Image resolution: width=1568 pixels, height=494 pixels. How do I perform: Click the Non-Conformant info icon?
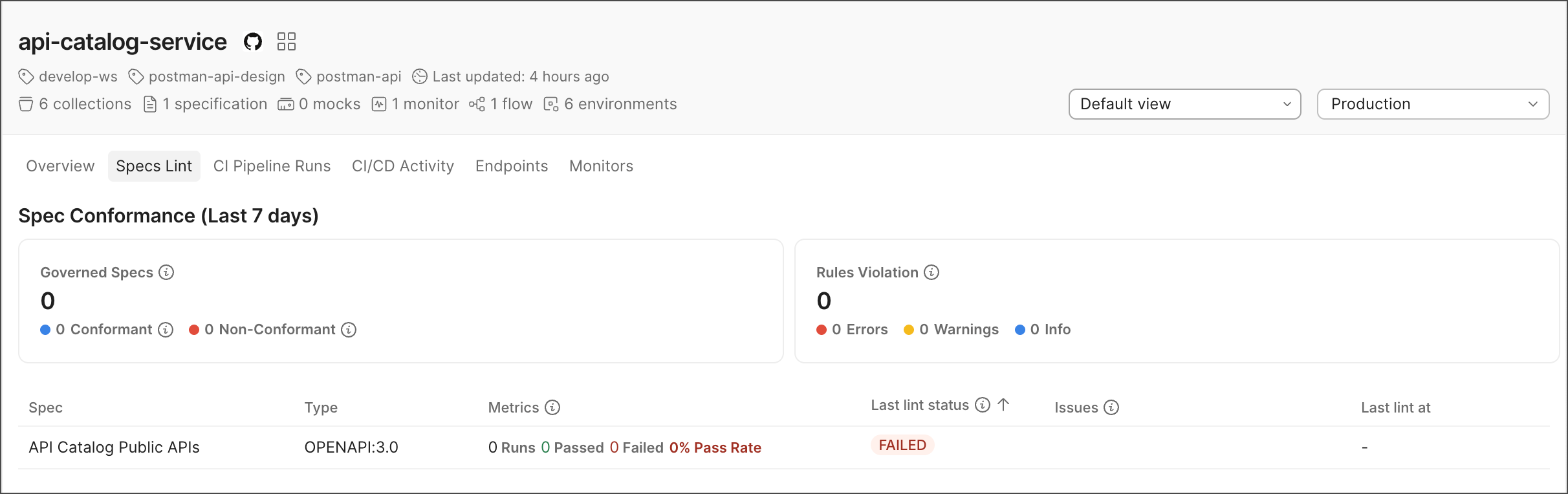click(349, 330)
